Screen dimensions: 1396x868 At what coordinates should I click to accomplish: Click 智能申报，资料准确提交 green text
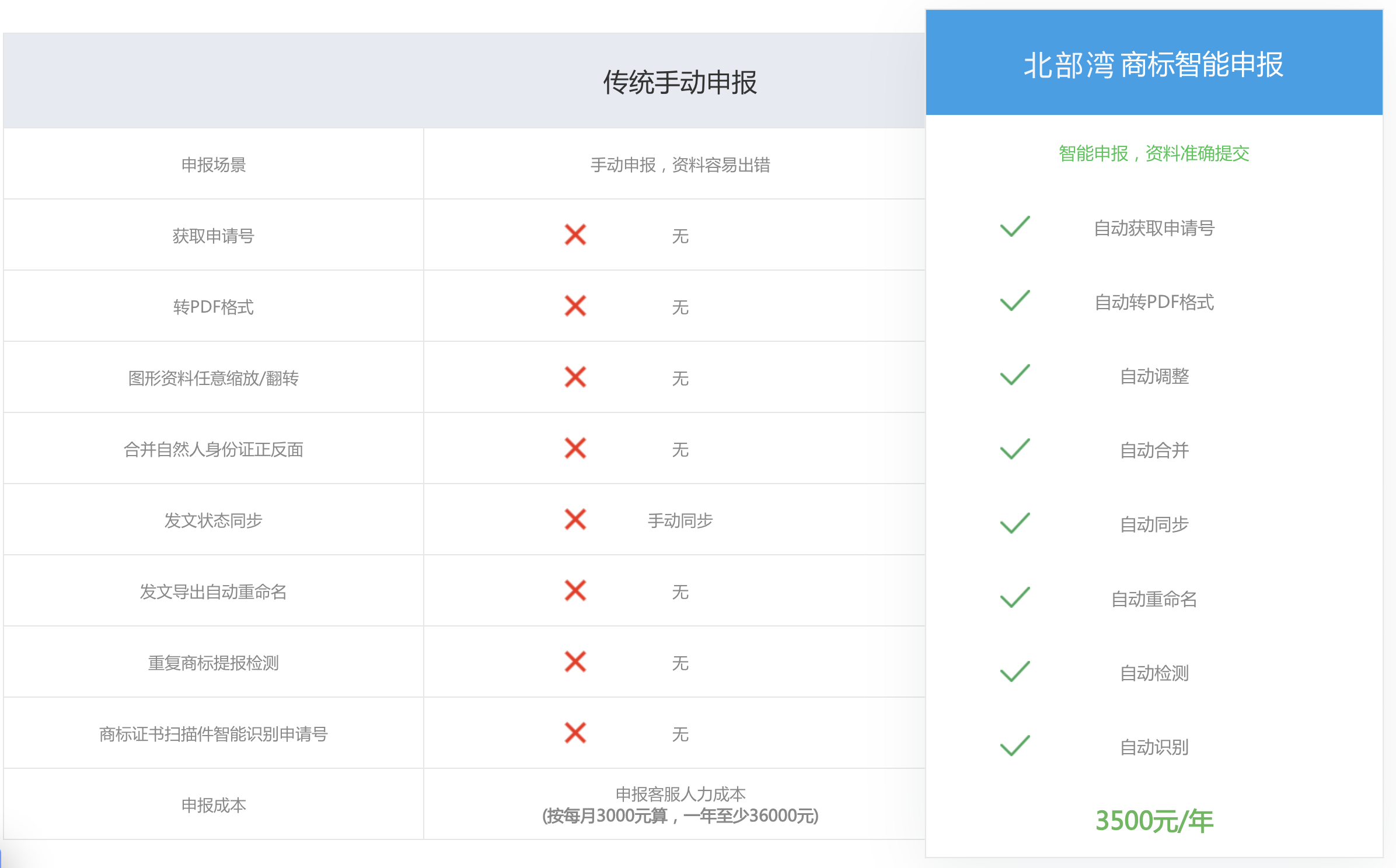(x=1154, y=153)
